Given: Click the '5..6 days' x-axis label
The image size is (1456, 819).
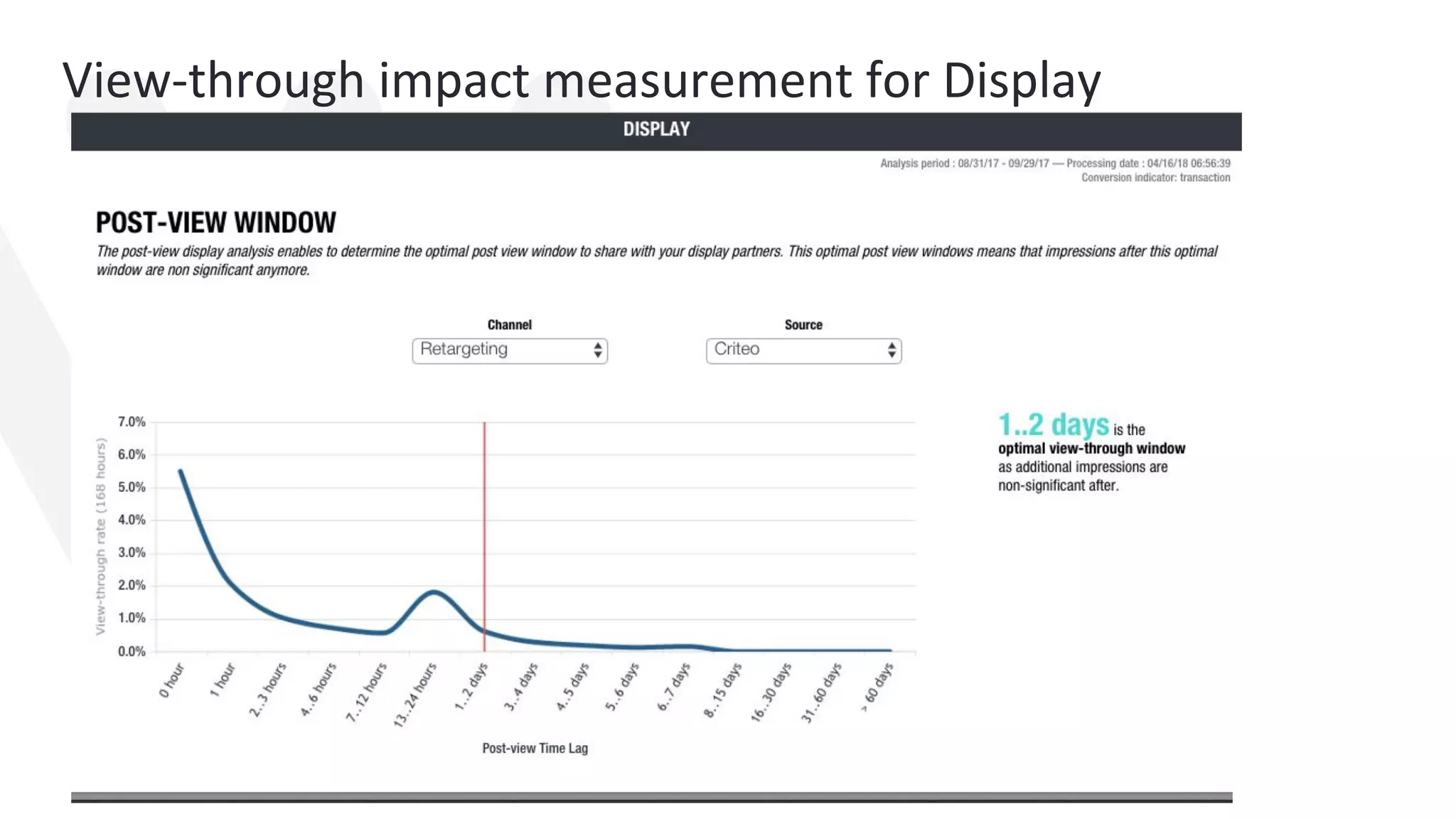Looking at the screenshot, I should click(x=622, y=687).
